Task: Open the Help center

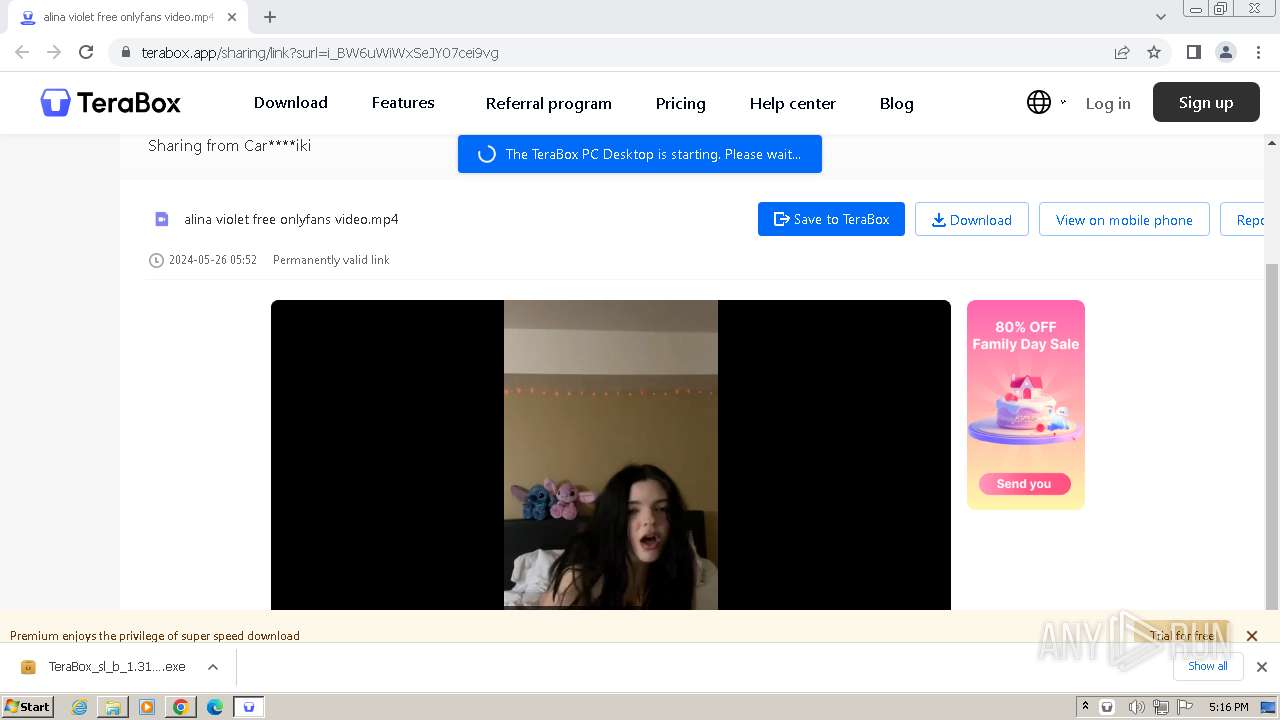Action: [x=793, y=103]
